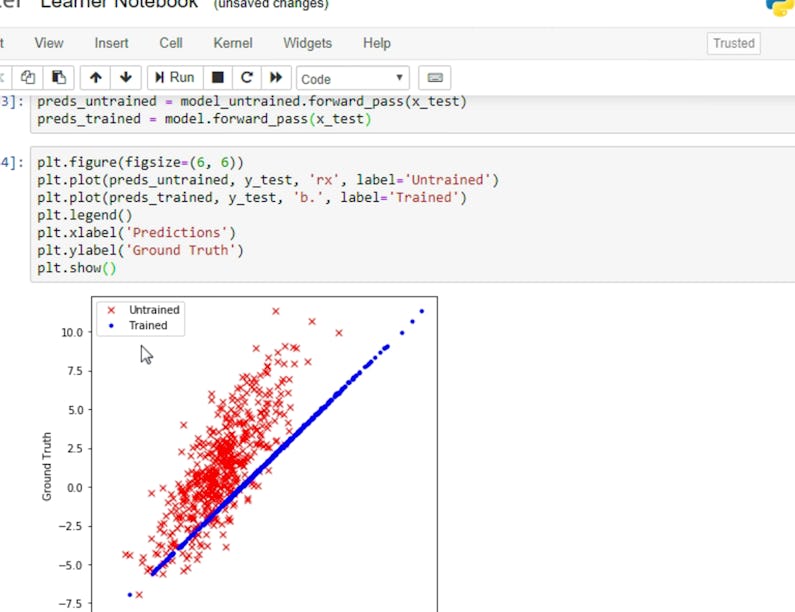The image size is (795, 612).
Task: Move selected cell up with the arrow
Action: click(x=95, y=78)
